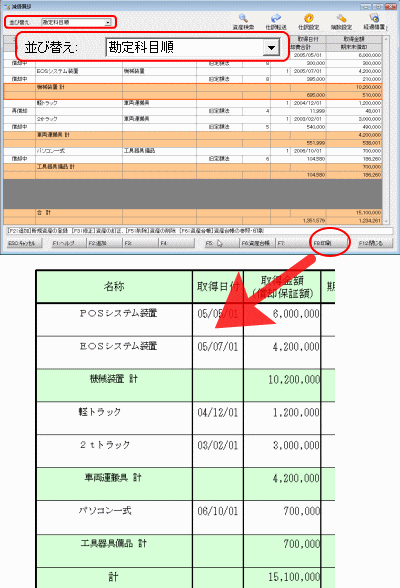Open 仕訳設定 from the toolbar

[x=309, y=22]
